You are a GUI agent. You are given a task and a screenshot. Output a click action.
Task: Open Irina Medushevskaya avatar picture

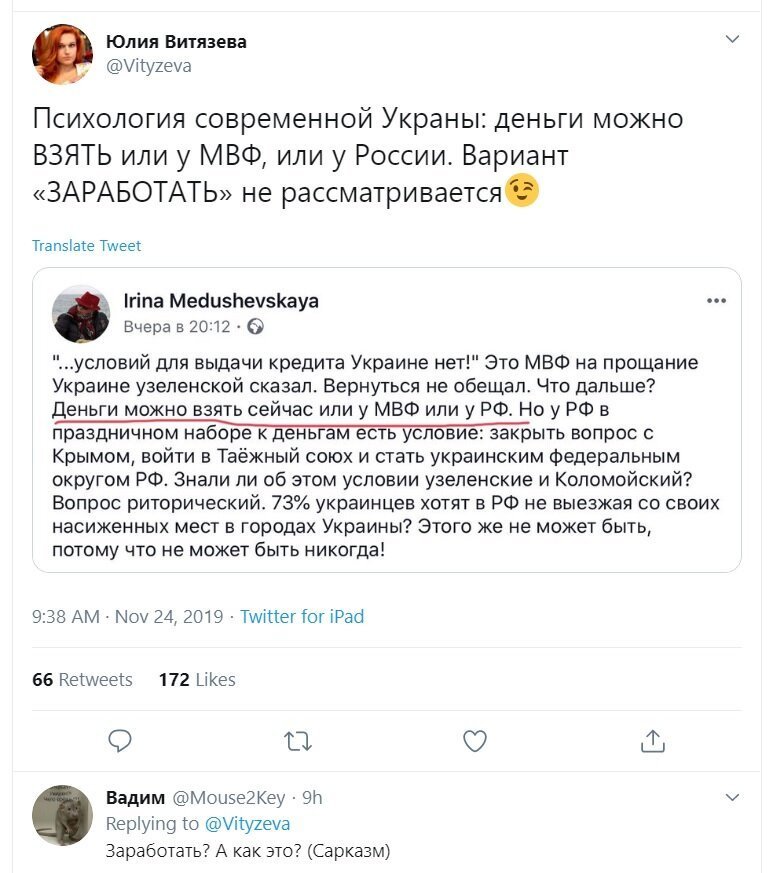click(81, 314)
